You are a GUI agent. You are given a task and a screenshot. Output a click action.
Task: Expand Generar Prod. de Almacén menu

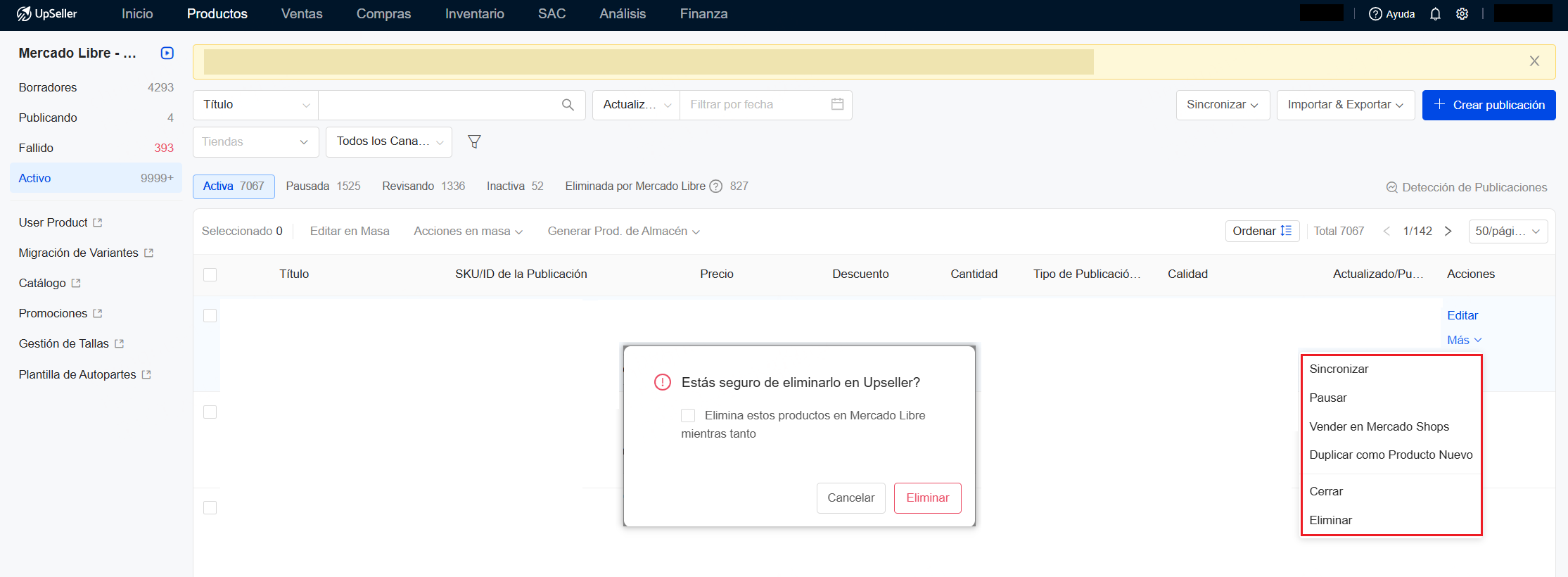(623, 231)
